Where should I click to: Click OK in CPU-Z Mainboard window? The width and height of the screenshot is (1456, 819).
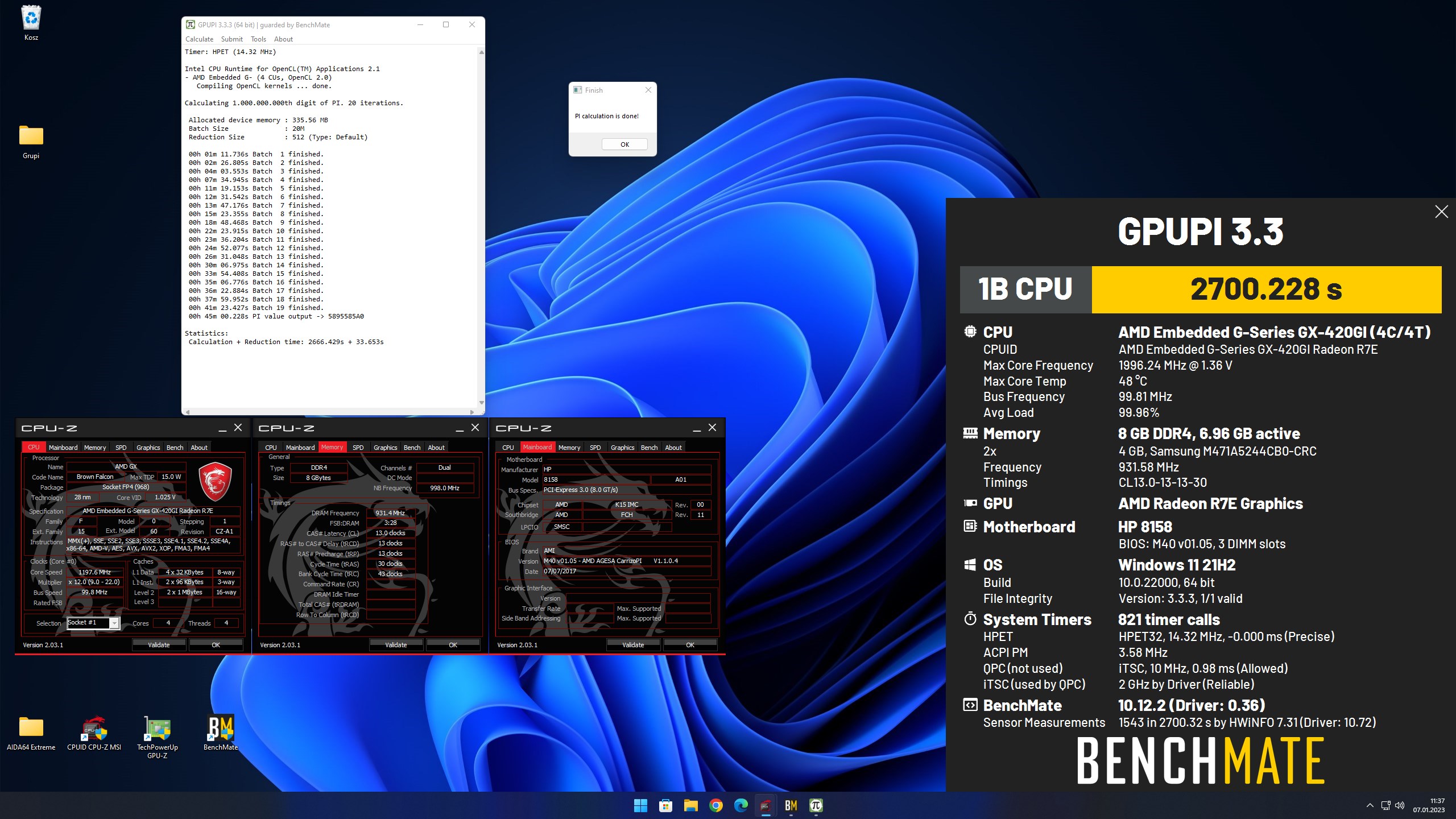pos(690,645)
